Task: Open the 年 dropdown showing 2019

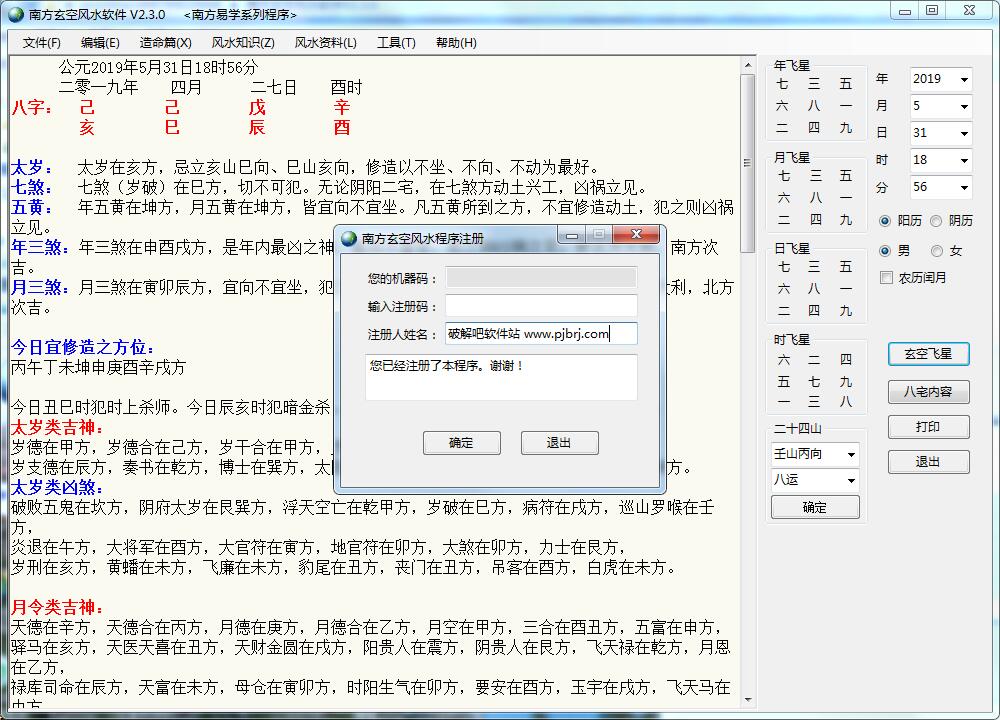Action: pos(964,79)
